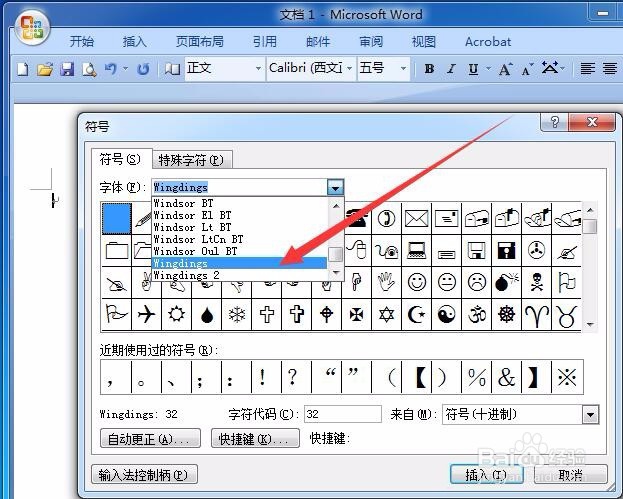The image size is (623, 499).
Task: Click font list scrollbar down arrow
Action: [x=336, y=273]
